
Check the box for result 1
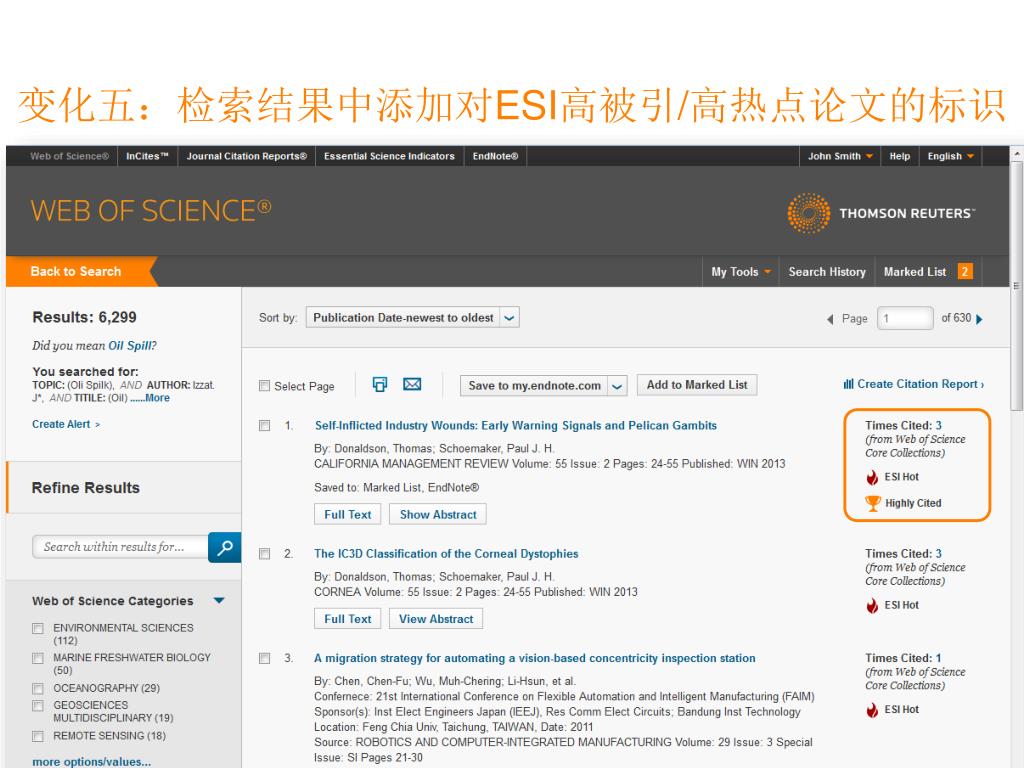(264, 426)
